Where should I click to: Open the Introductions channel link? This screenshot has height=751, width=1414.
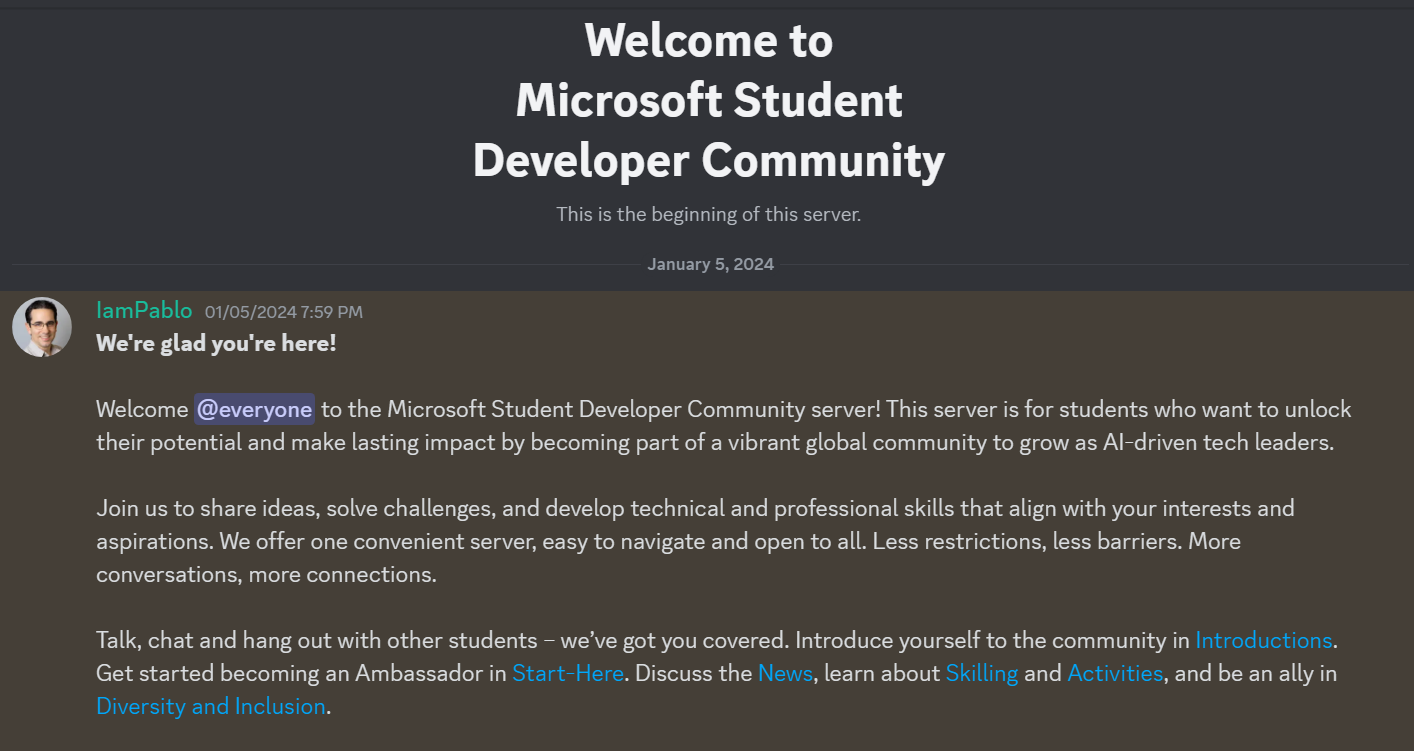click(x=1264, y=640)
